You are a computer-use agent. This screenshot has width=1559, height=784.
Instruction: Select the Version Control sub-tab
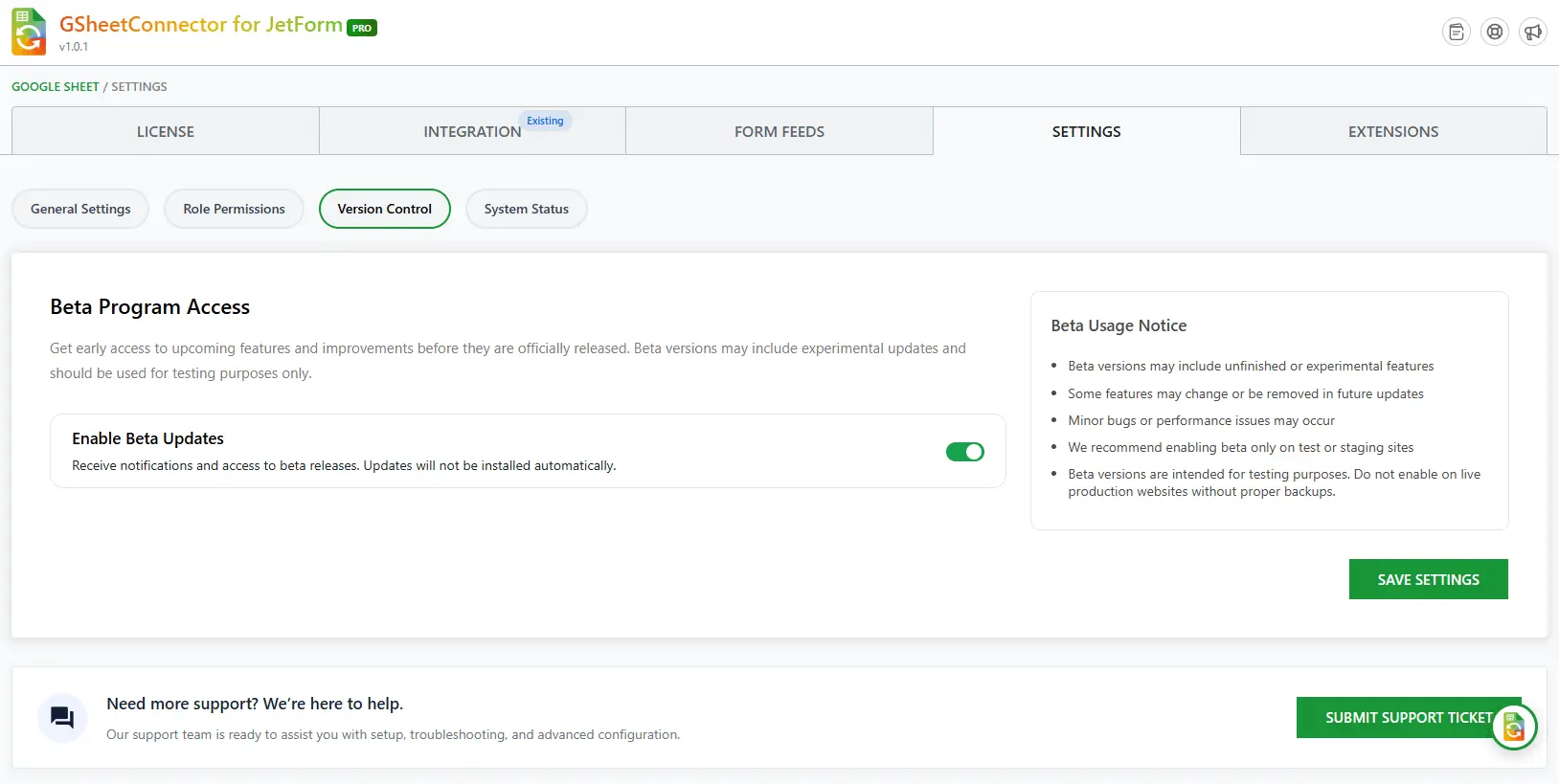385,209
